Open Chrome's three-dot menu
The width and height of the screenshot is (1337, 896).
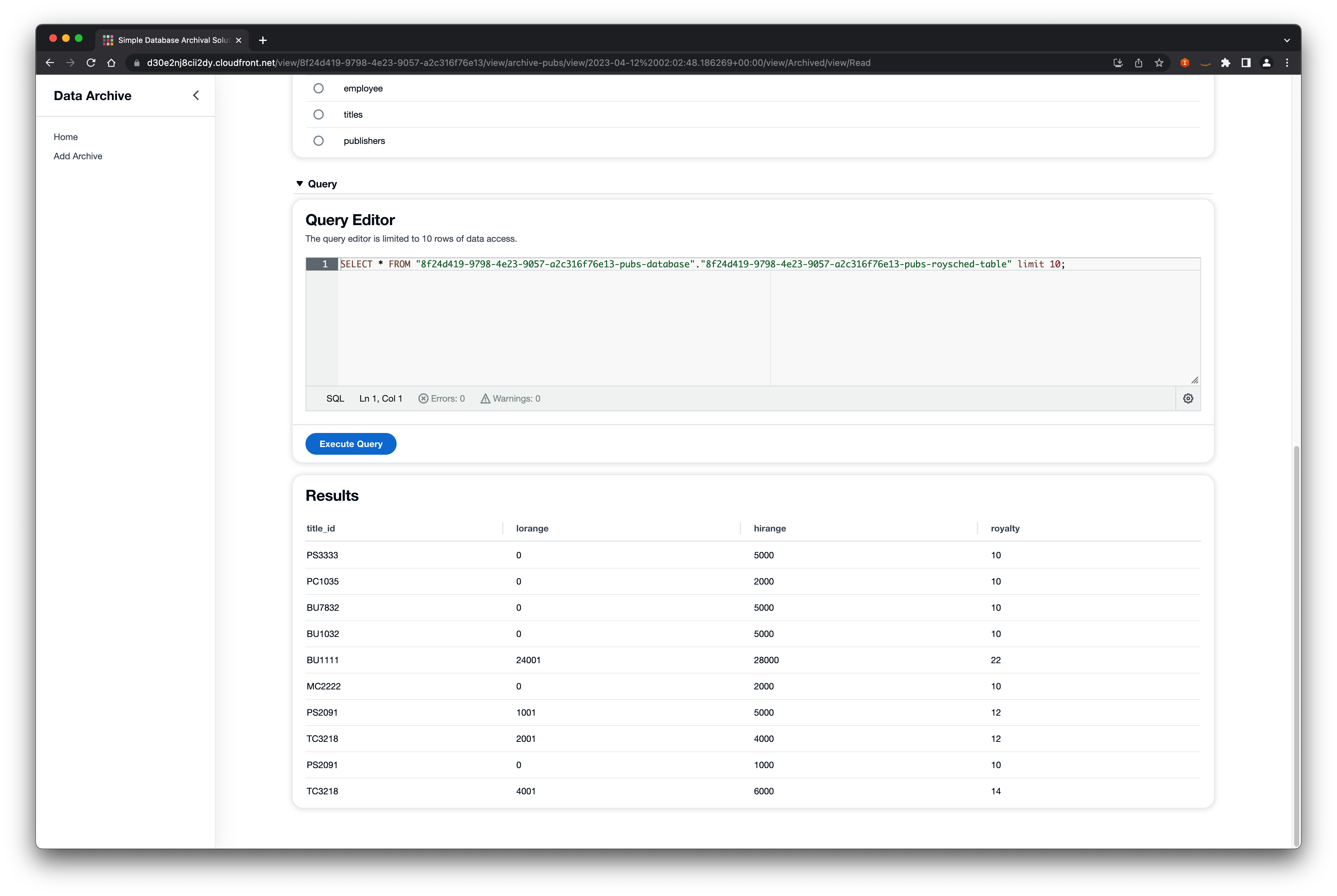click(1287, 63)
